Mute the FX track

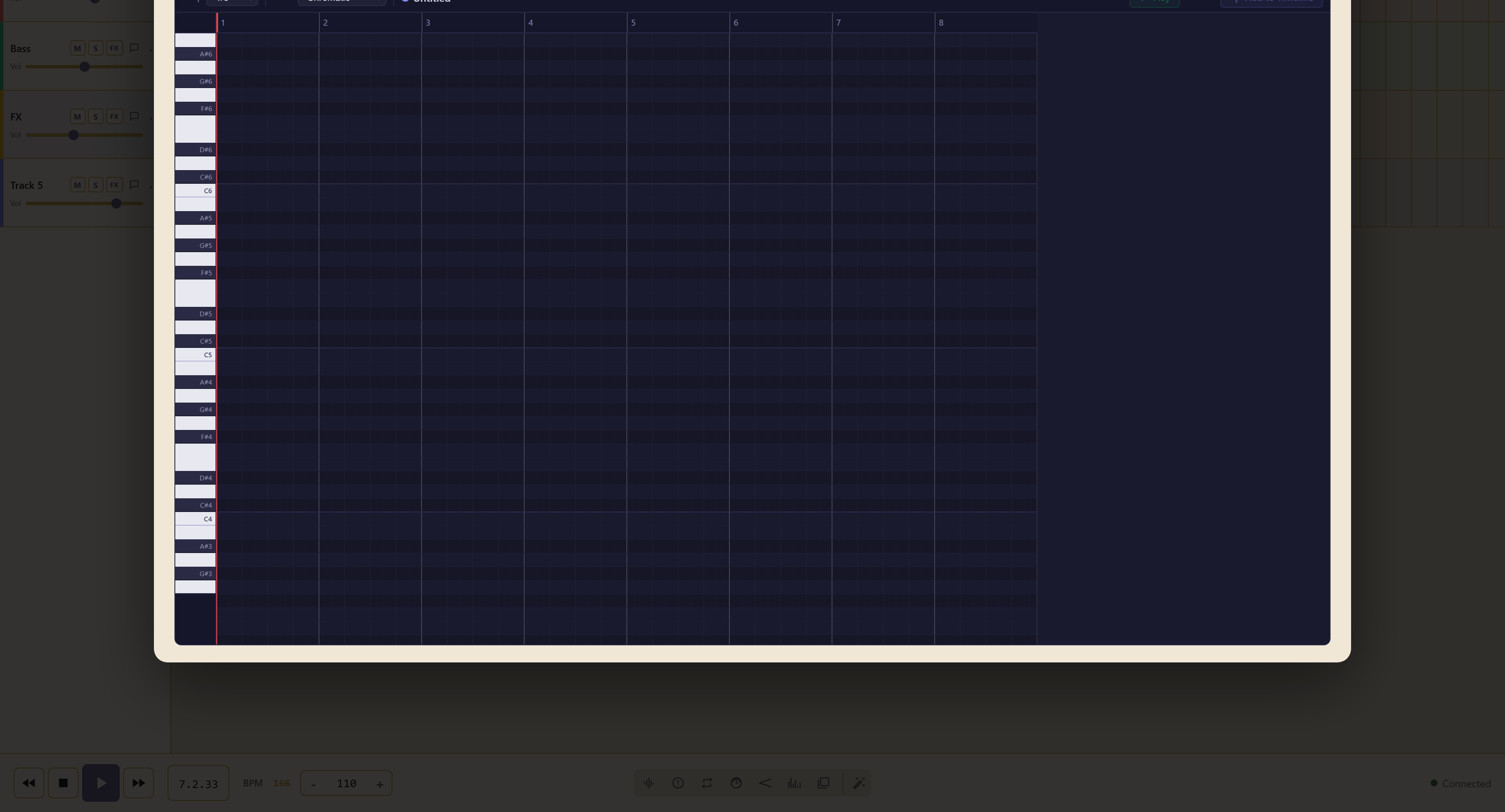coord(77,116)
